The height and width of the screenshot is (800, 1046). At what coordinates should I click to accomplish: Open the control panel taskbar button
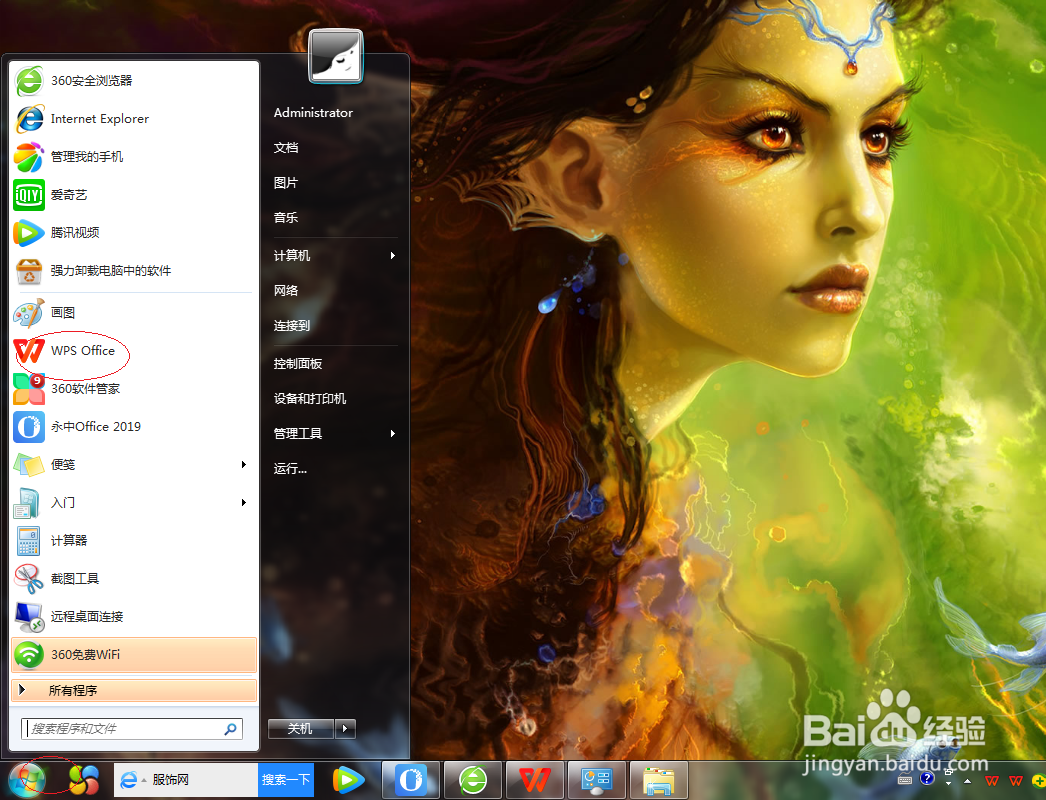pos(596,779)
